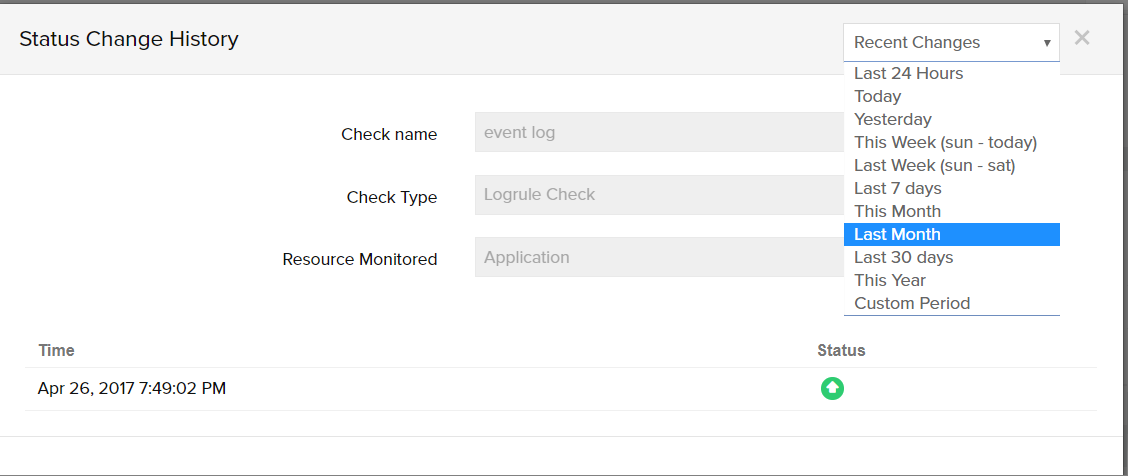Screen dimensions: 1128x476
Task: Click the green up status icon
Action: 832,389
